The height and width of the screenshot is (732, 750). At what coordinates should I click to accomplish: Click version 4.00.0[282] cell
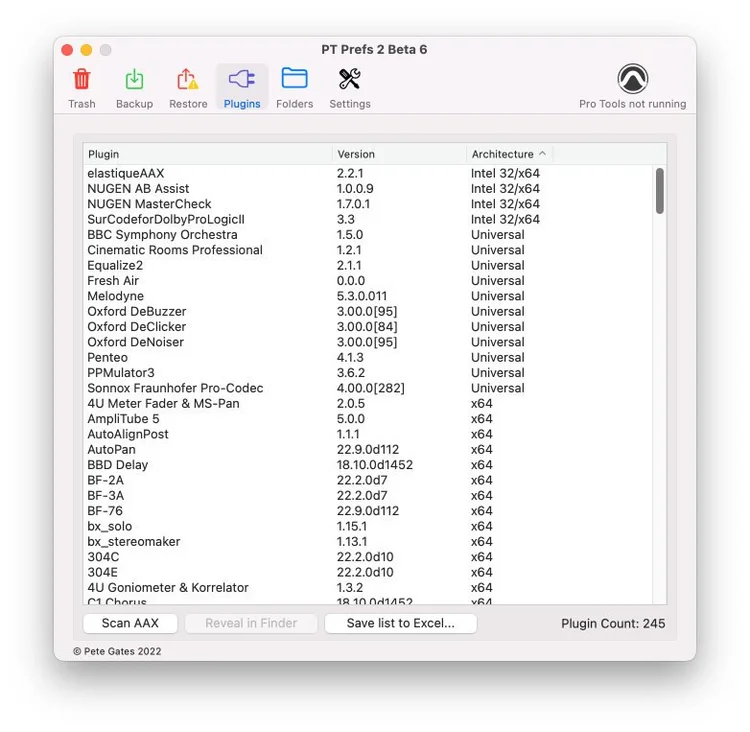click(x=371, y=388)
